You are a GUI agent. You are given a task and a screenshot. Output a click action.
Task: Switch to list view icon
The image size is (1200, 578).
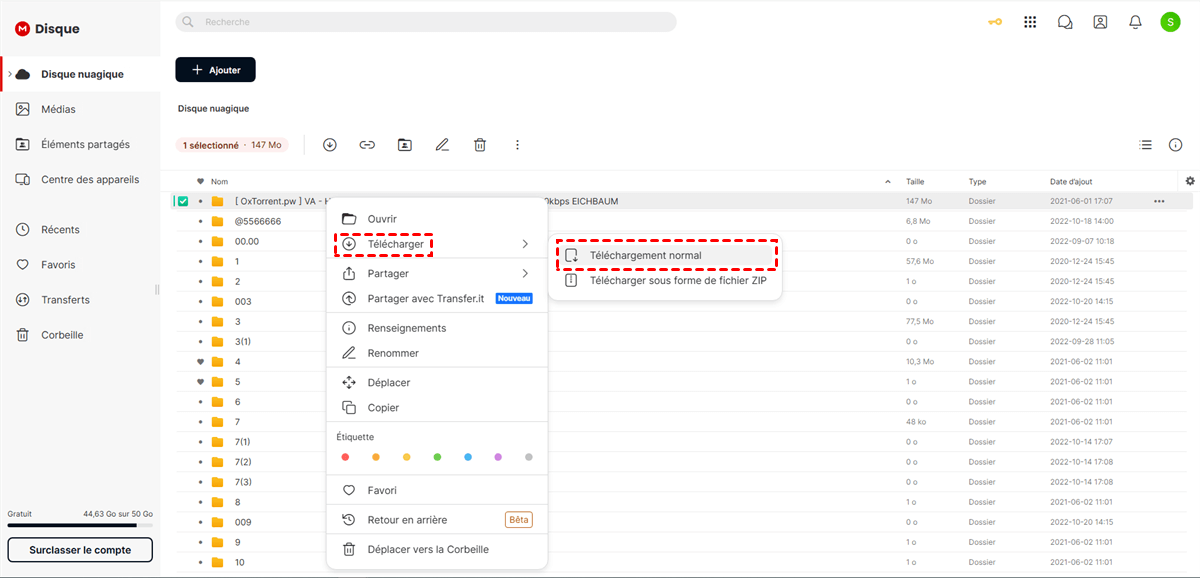coord(1146,145)
